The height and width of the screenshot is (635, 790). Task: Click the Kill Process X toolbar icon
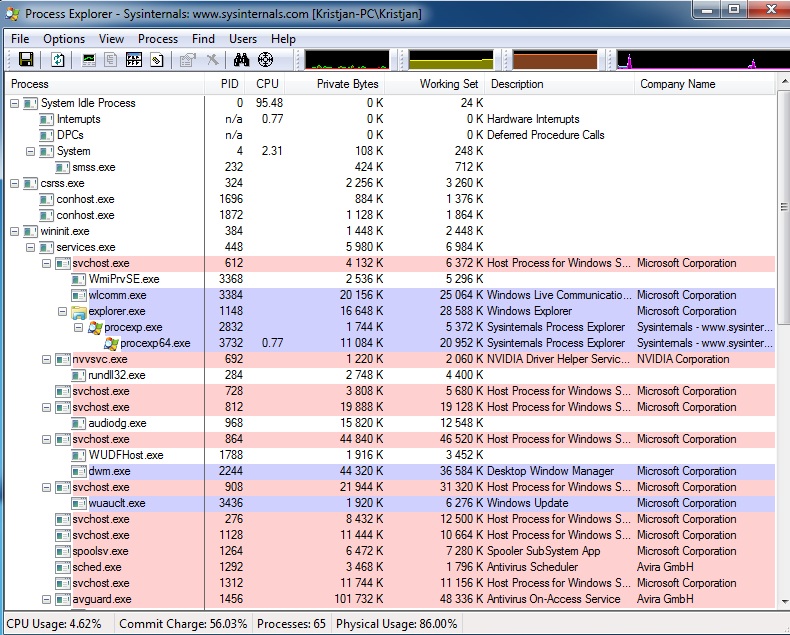tap(213, 60)
